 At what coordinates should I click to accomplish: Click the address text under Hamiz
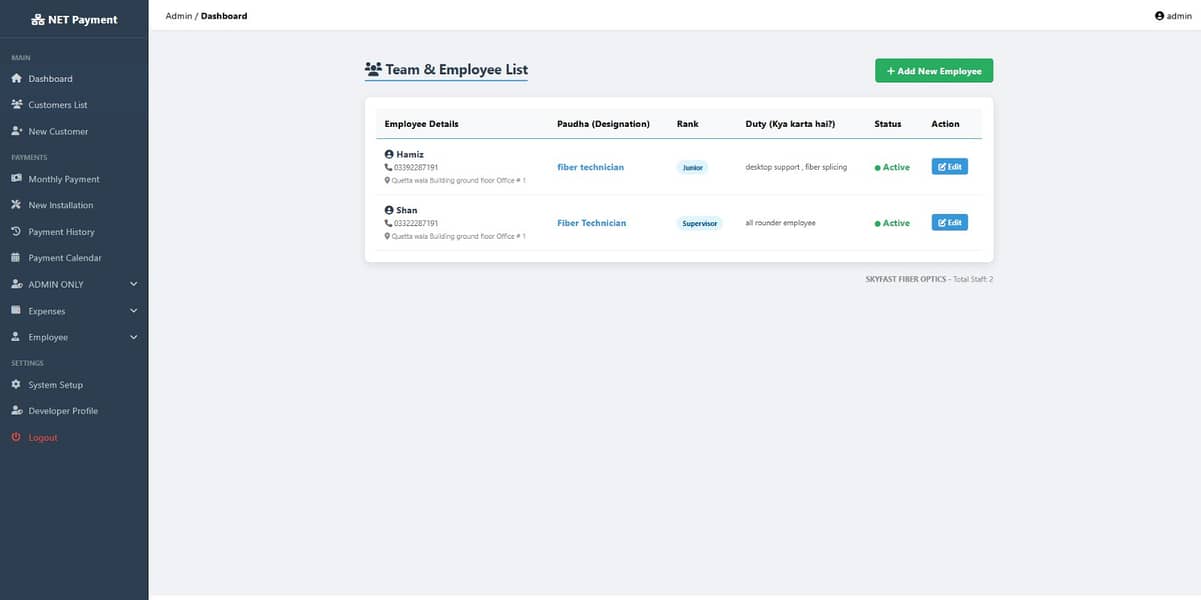458,180
